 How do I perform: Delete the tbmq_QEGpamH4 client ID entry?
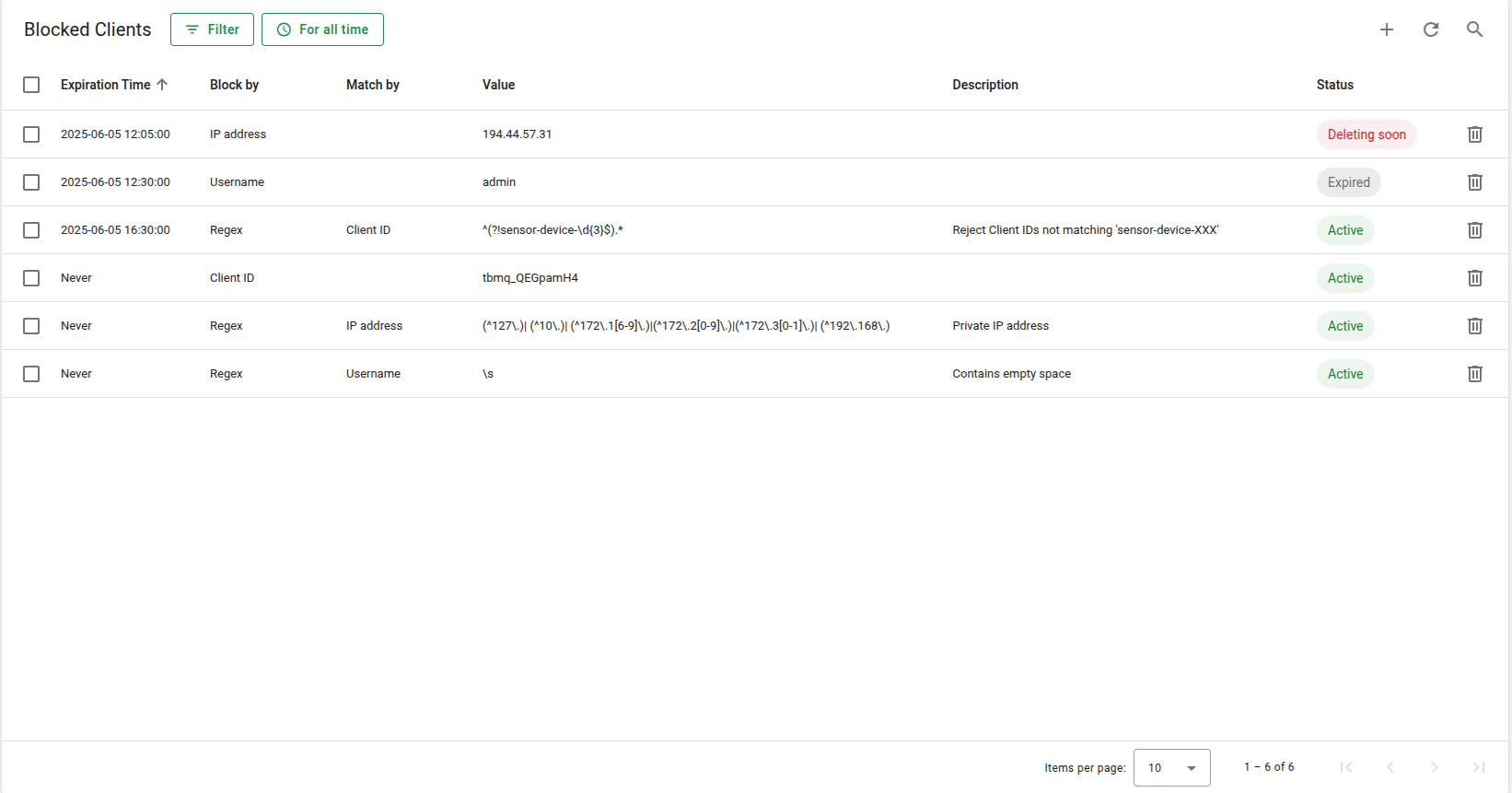pyautogui.click(x=1474, y=278)
